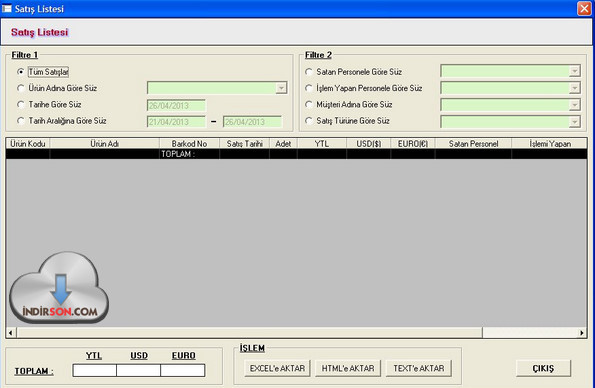The height and width of the screenshot is (388, 595).
Task: Close the Satış Listesi window
Action: [x=584, y=8]
